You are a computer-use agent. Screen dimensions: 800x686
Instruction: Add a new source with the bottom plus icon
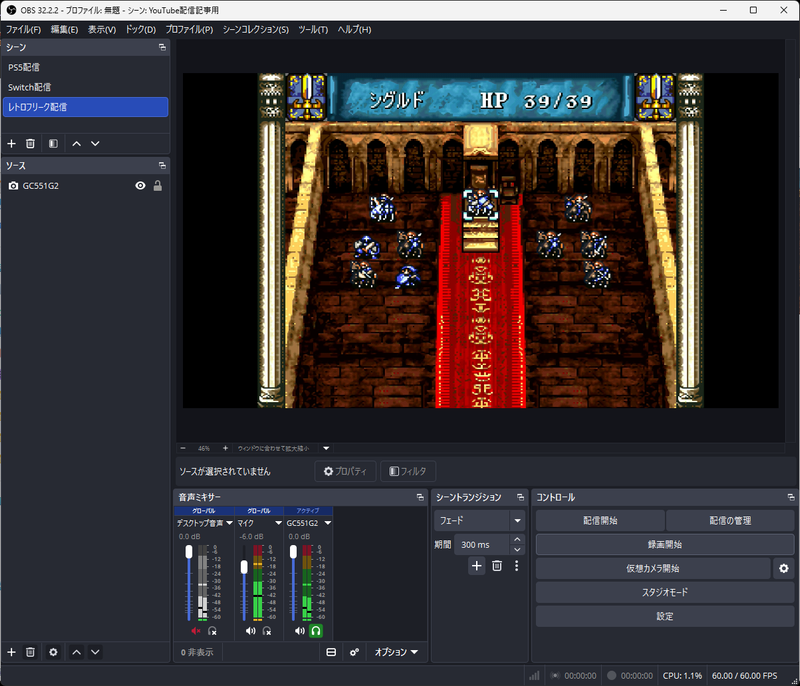tap(11, 652)
